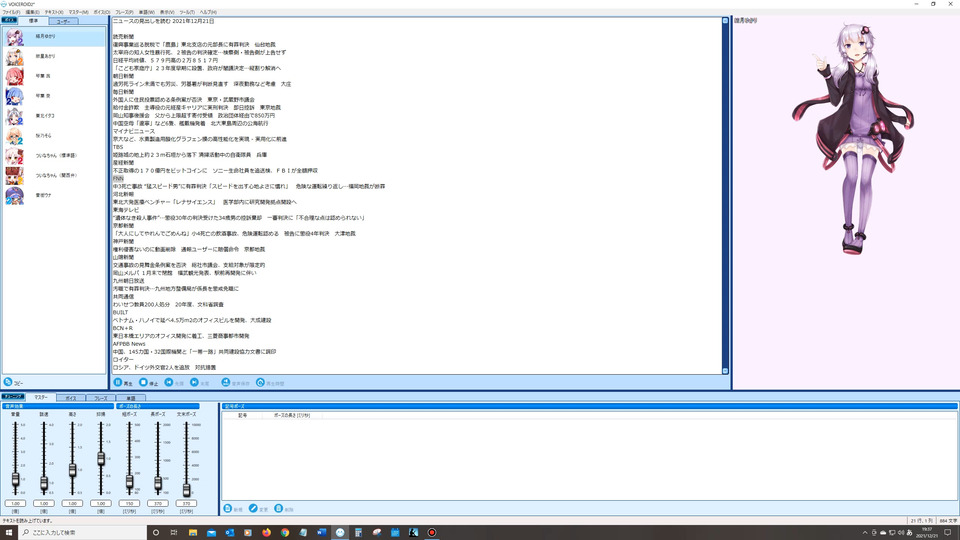Switch to the ユーザー voice list tab
960x540 pixels.
[x=63, y=21]
